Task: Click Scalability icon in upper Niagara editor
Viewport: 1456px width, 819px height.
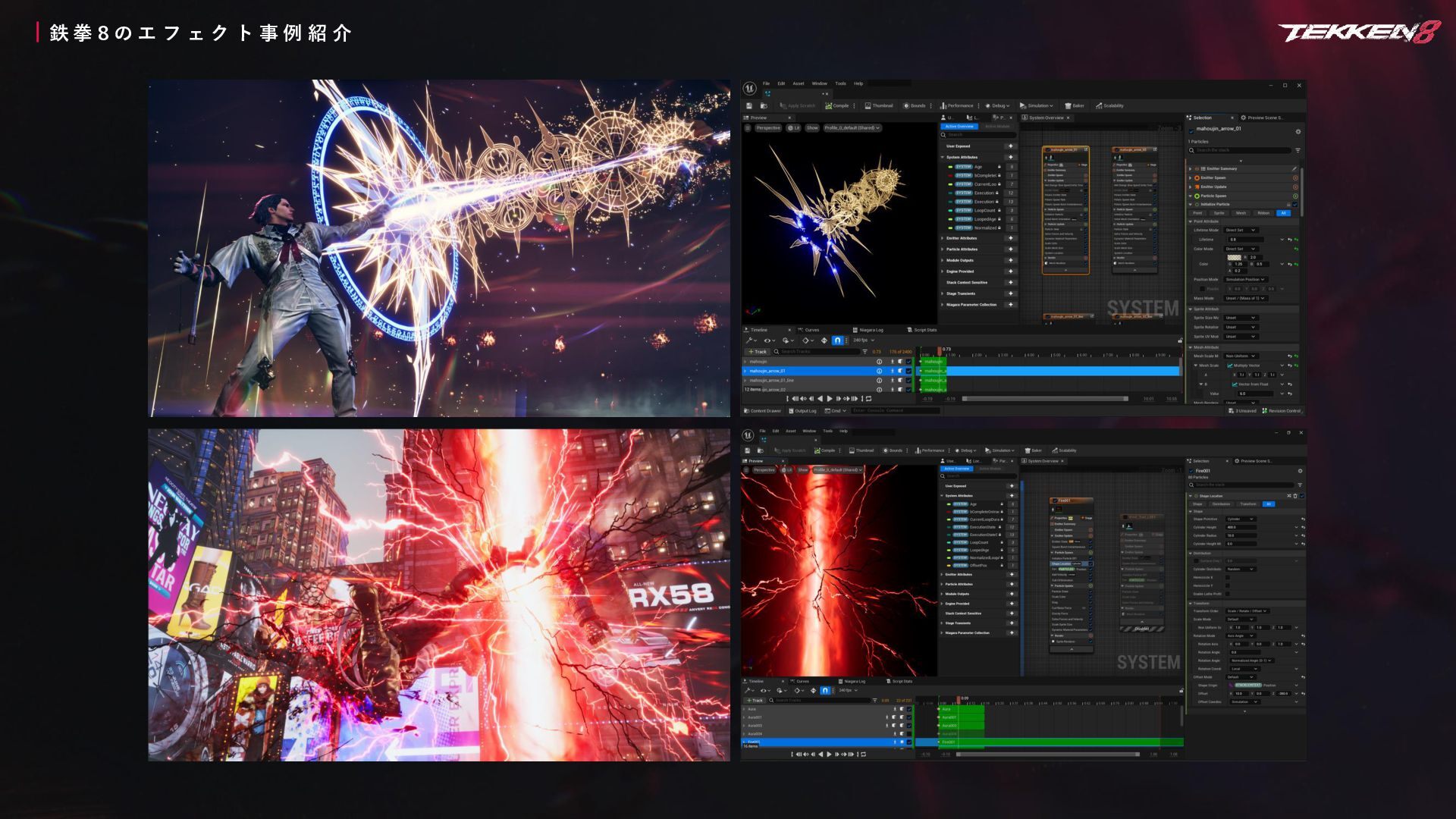Action: 1099,106
